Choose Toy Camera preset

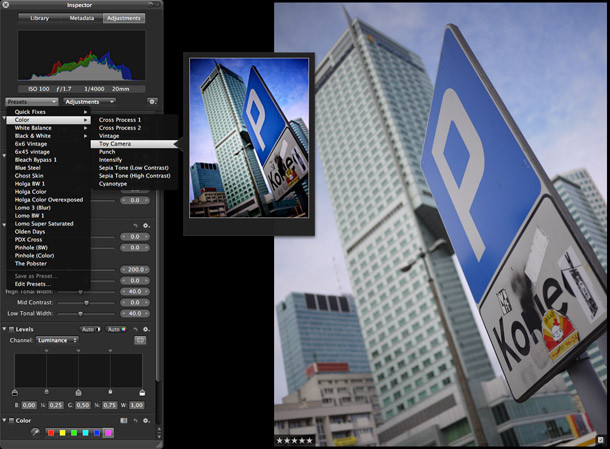tap(134, 144)
